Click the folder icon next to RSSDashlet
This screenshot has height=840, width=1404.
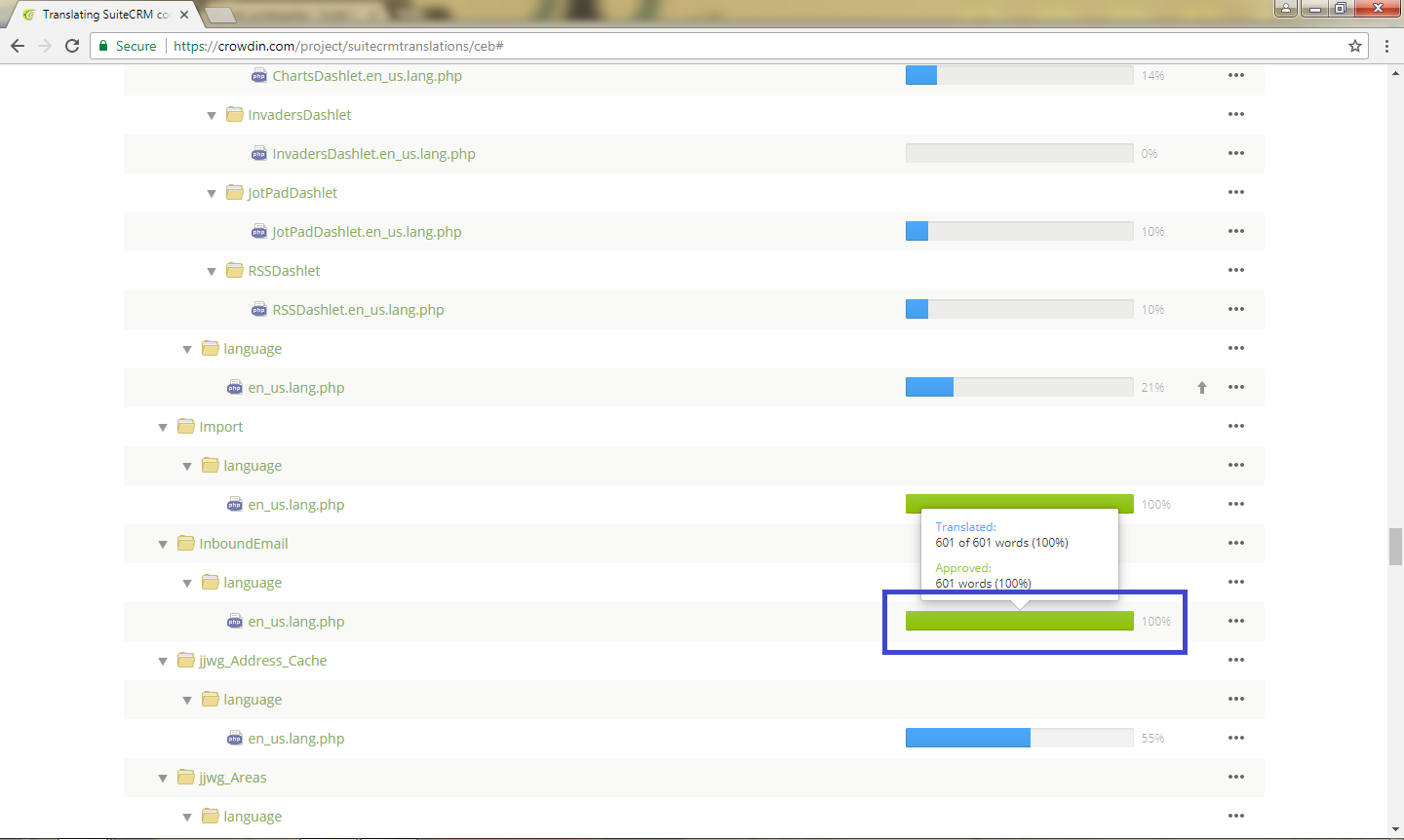(235, 270)
